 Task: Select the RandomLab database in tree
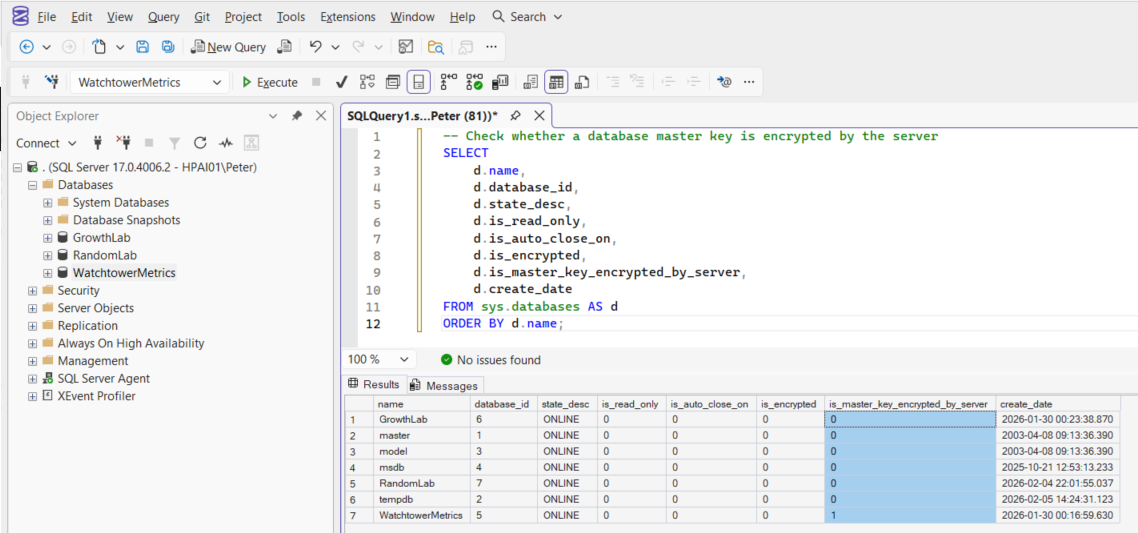click(104, 255)
